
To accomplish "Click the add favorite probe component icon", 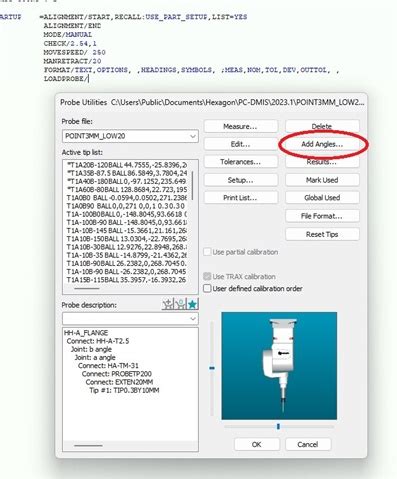I will click(168, 304).
